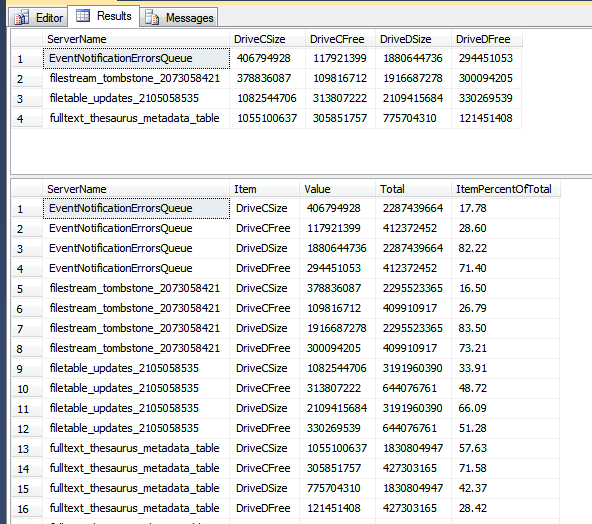Select DriveDSize column header
Viewport: 592px width, 524px height.
coord(413,39)
